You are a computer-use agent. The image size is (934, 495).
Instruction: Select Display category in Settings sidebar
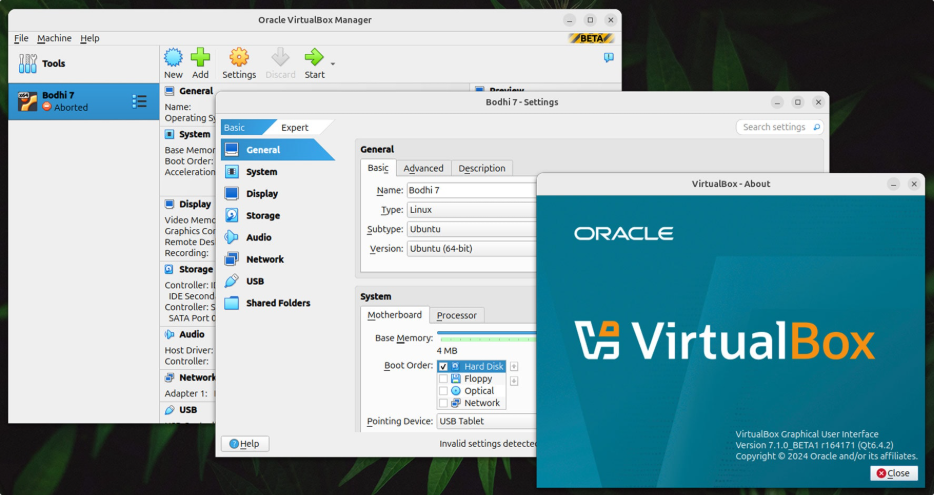pos(278,194)
